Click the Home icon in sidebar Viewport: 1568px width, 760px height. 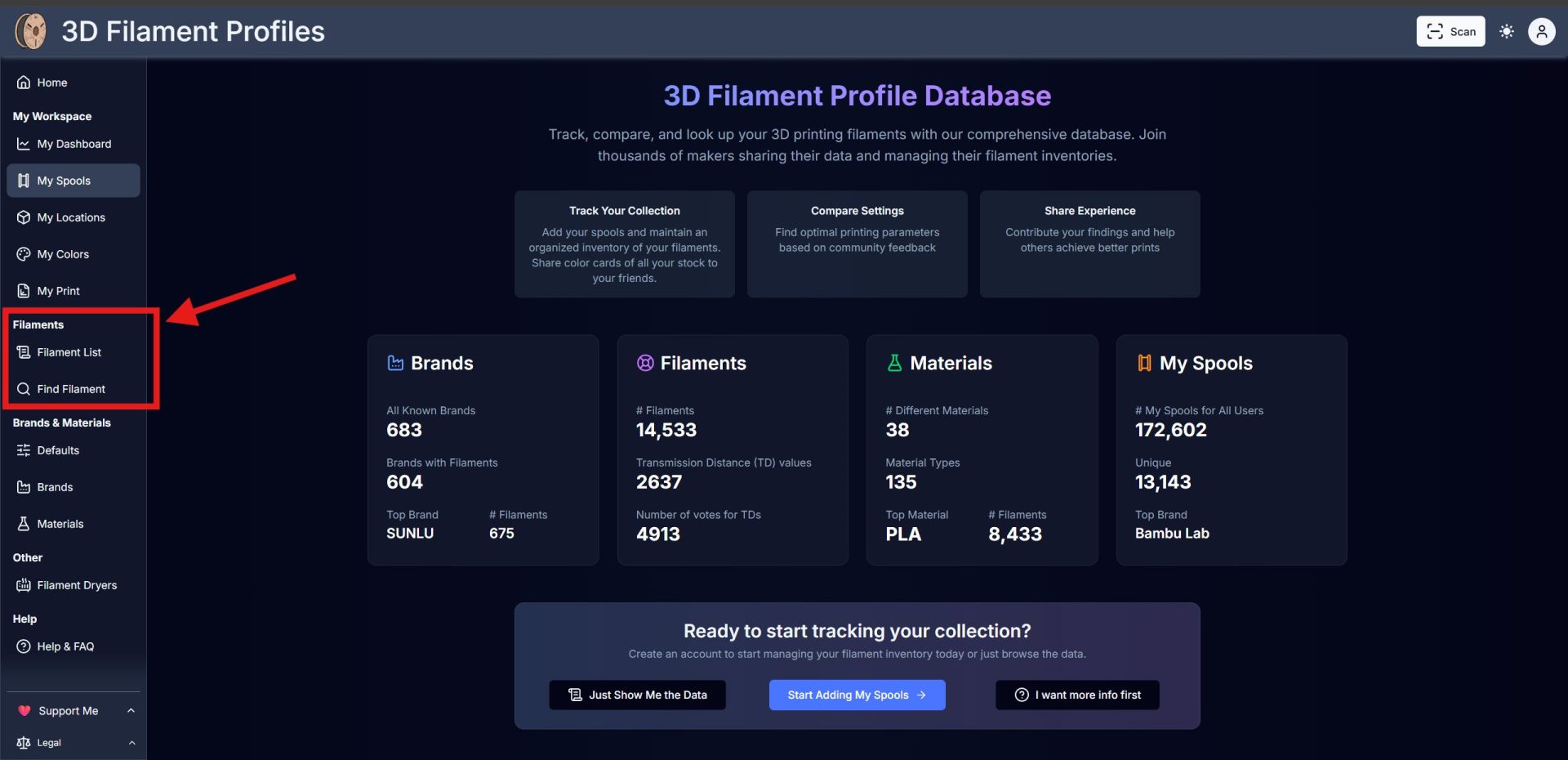pos(24,83)
